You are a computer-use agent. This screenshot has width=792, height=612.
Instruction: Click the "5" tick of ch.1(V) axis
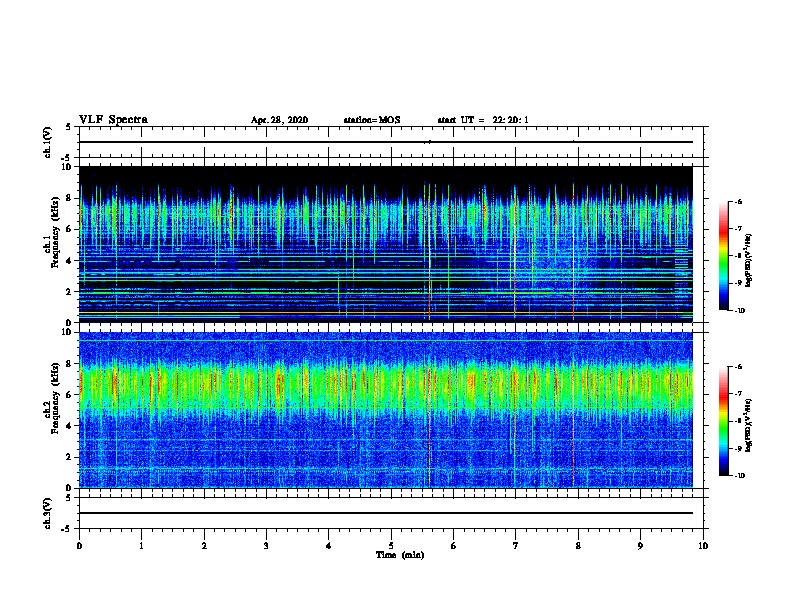pos(70,127)
